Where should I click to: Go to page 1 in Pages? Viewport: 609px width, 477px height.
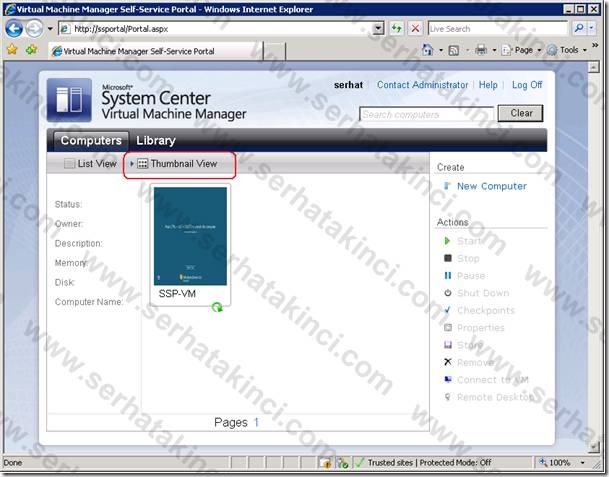tap(256, 422)
